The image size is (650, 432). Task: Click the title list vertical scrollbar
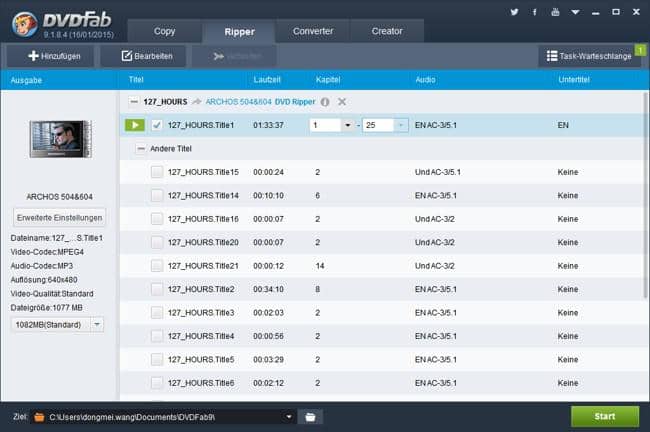[645, 195]
